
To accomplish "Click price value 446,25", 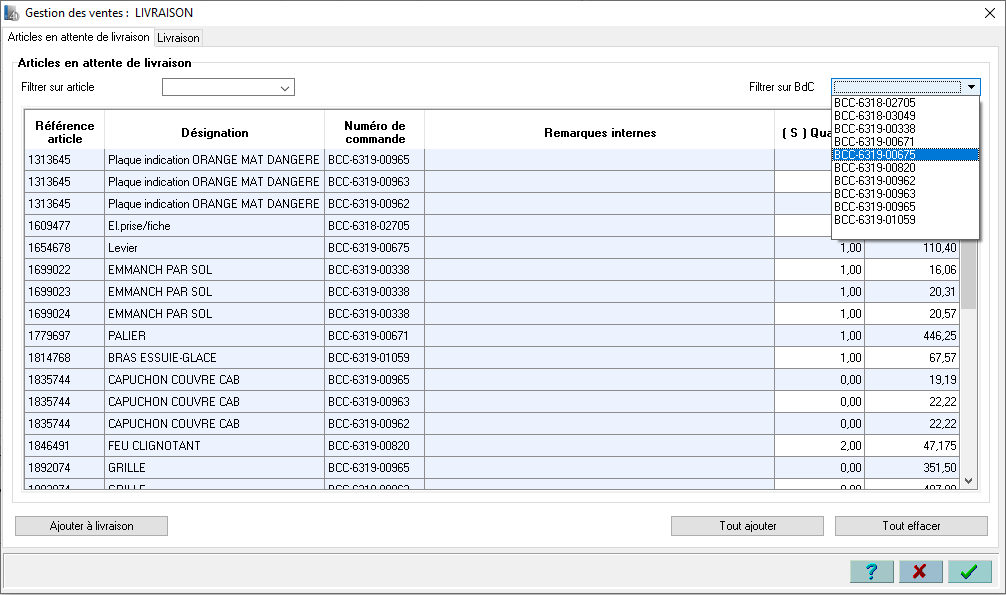I will 912,336.
